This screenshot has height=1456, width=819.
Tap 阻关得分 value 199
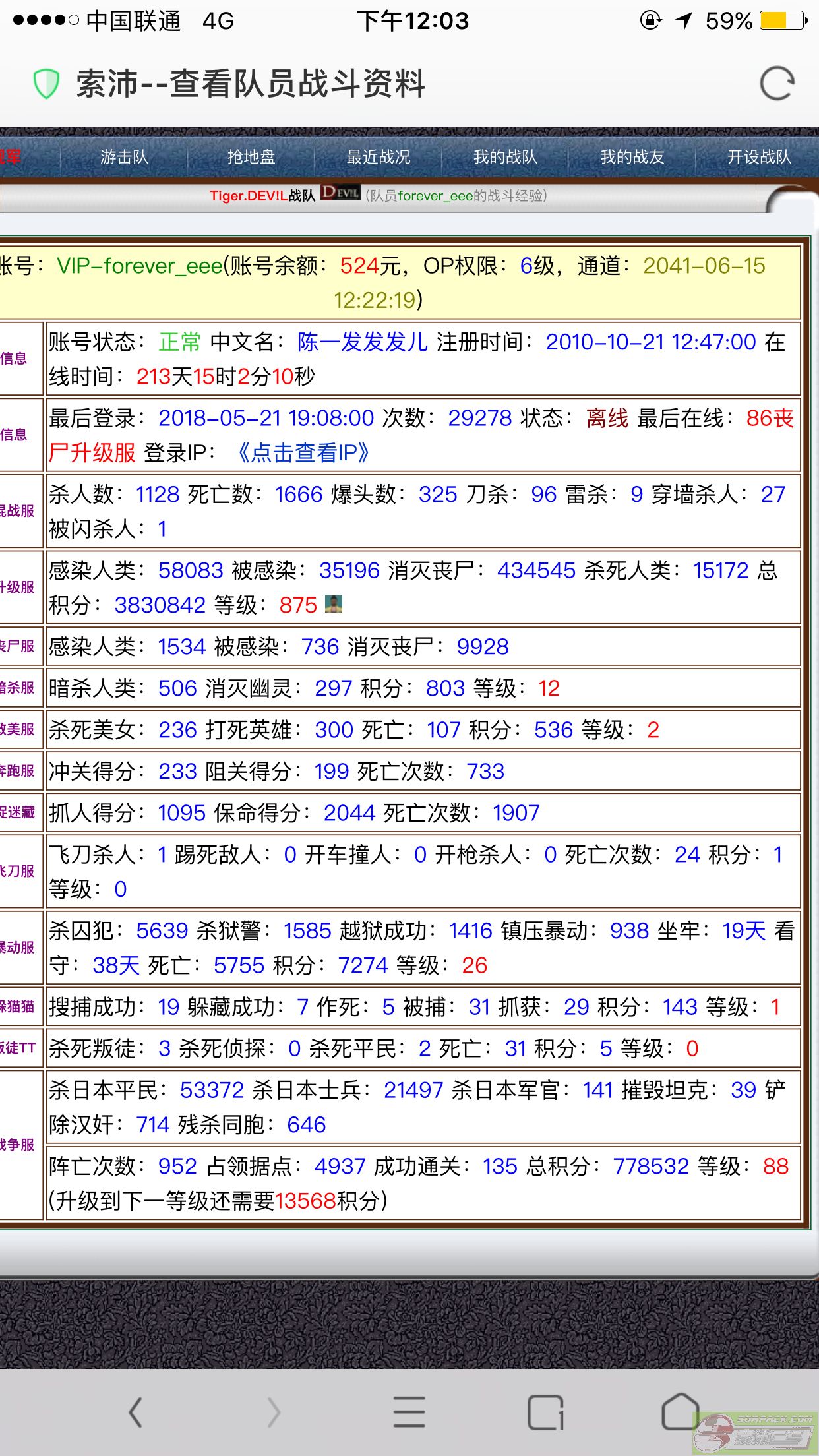pyautogui.click(x=332, y=771)
